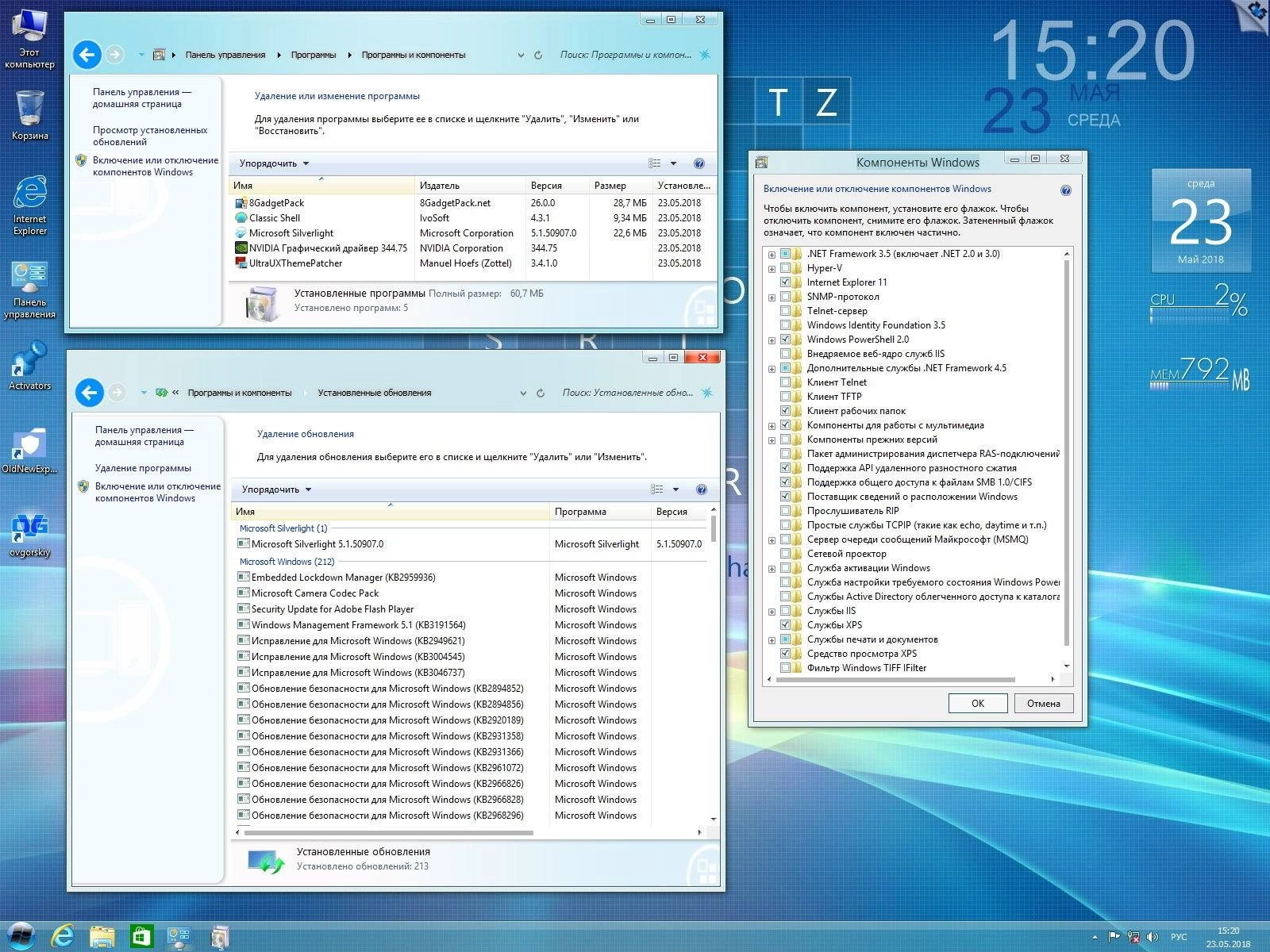Uncheck Internet Explorer 11 component
Image resolution: width=1270 pixels, height=952 pixels.
point(786,282)
